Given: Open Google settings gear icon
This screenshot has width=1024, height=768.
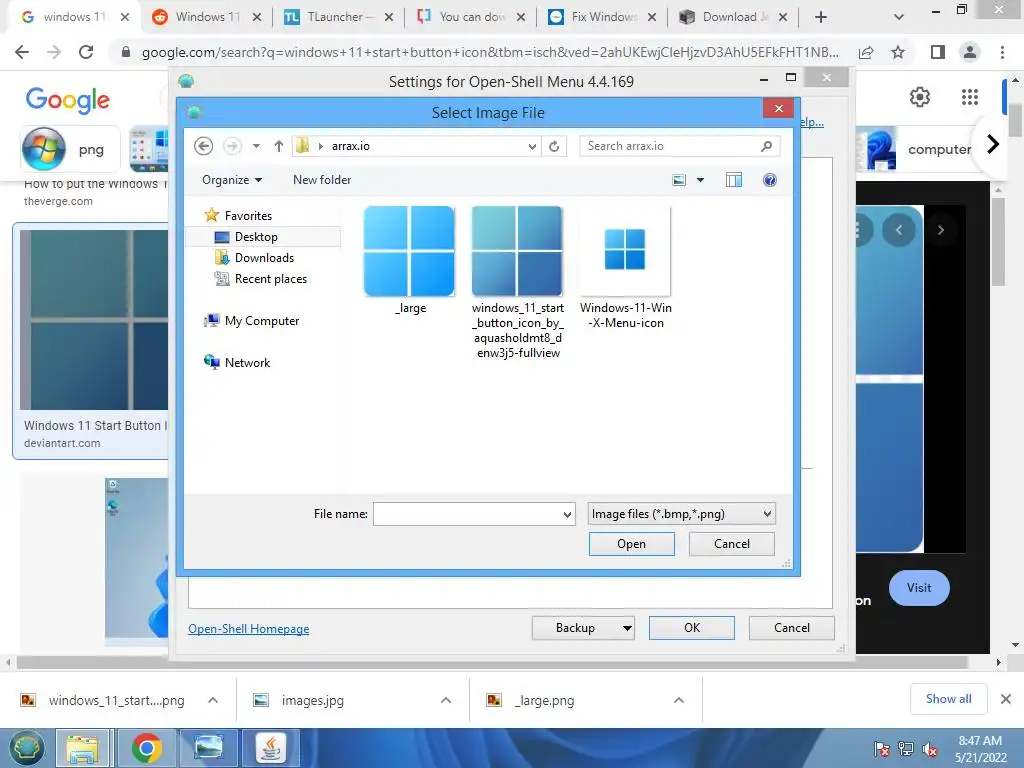Looking at the screenshot, I should click(x=920, y=97).
